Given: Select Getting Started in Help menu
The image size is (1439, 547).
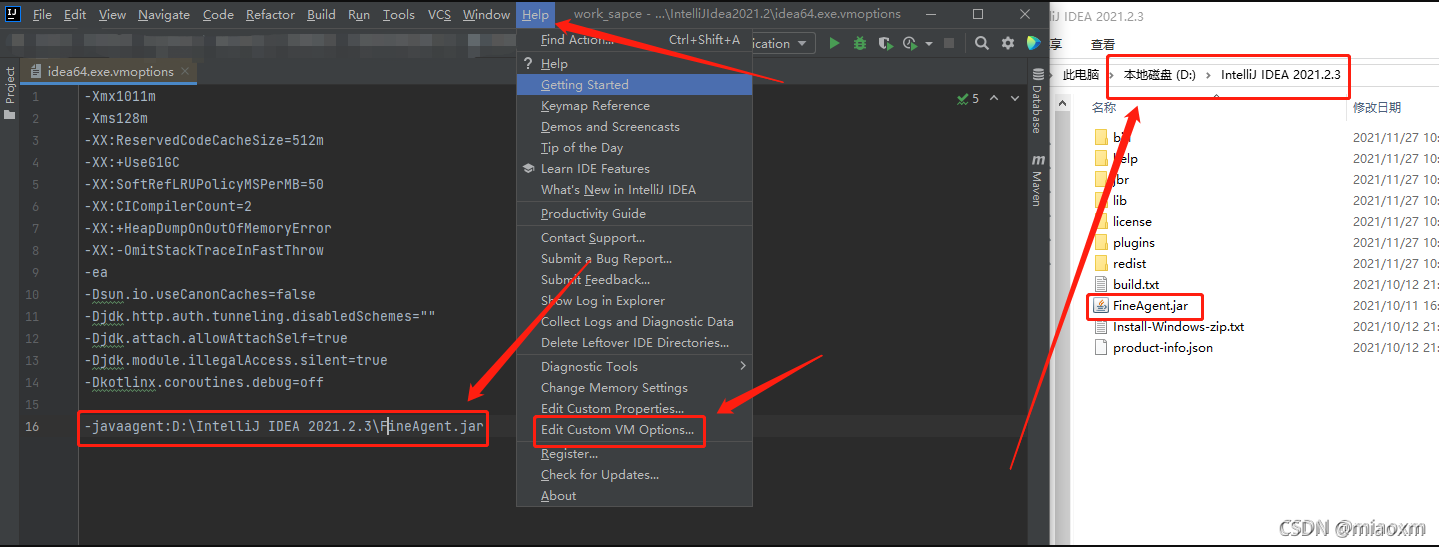Looking at the screenshot, I should 634,85.
